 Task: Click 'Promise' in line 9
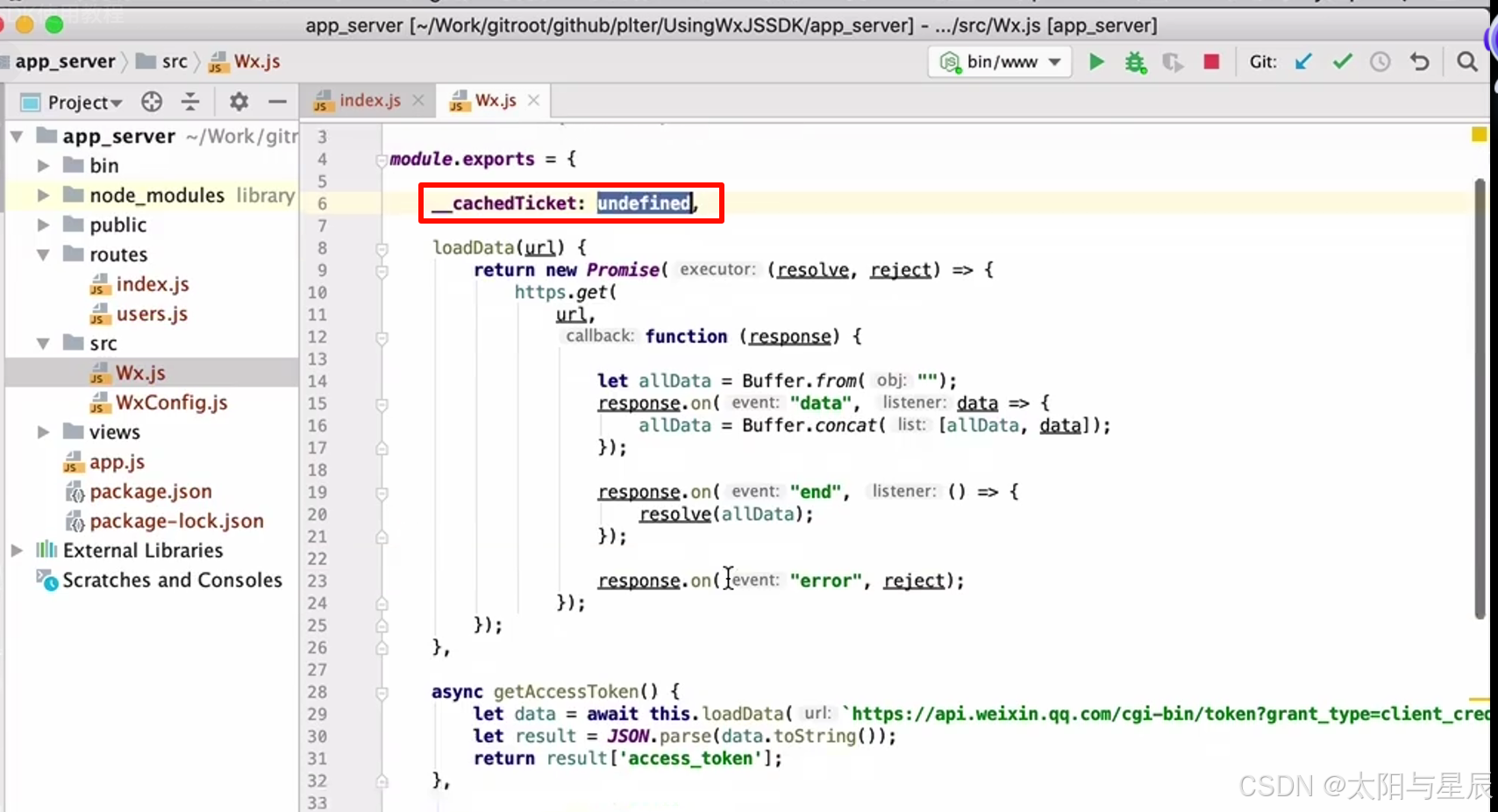tap(623, 270)
